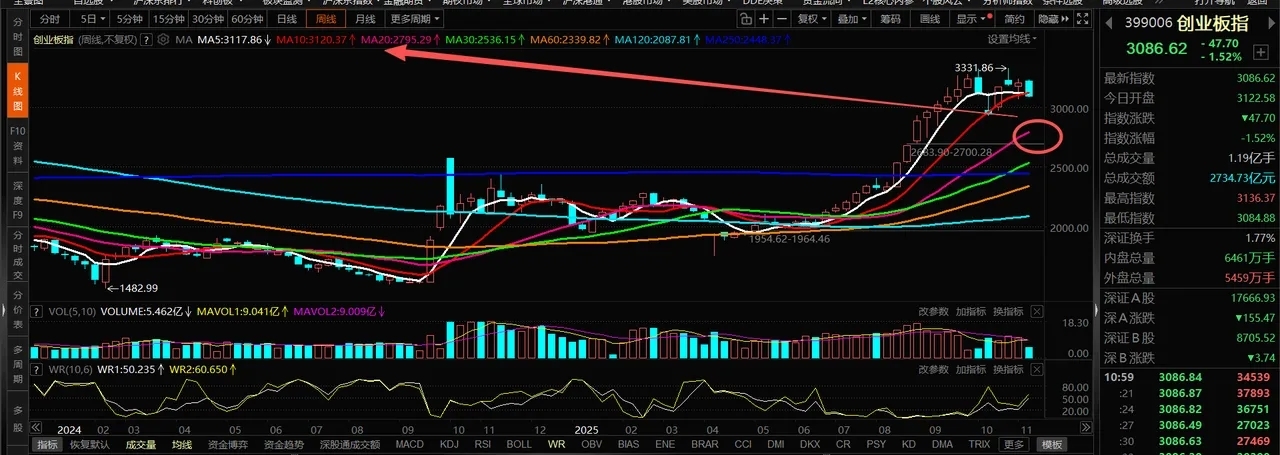Switch to 60分钟 period
The height and width of the screenshot is (455, 1280).
pos(246,19)
